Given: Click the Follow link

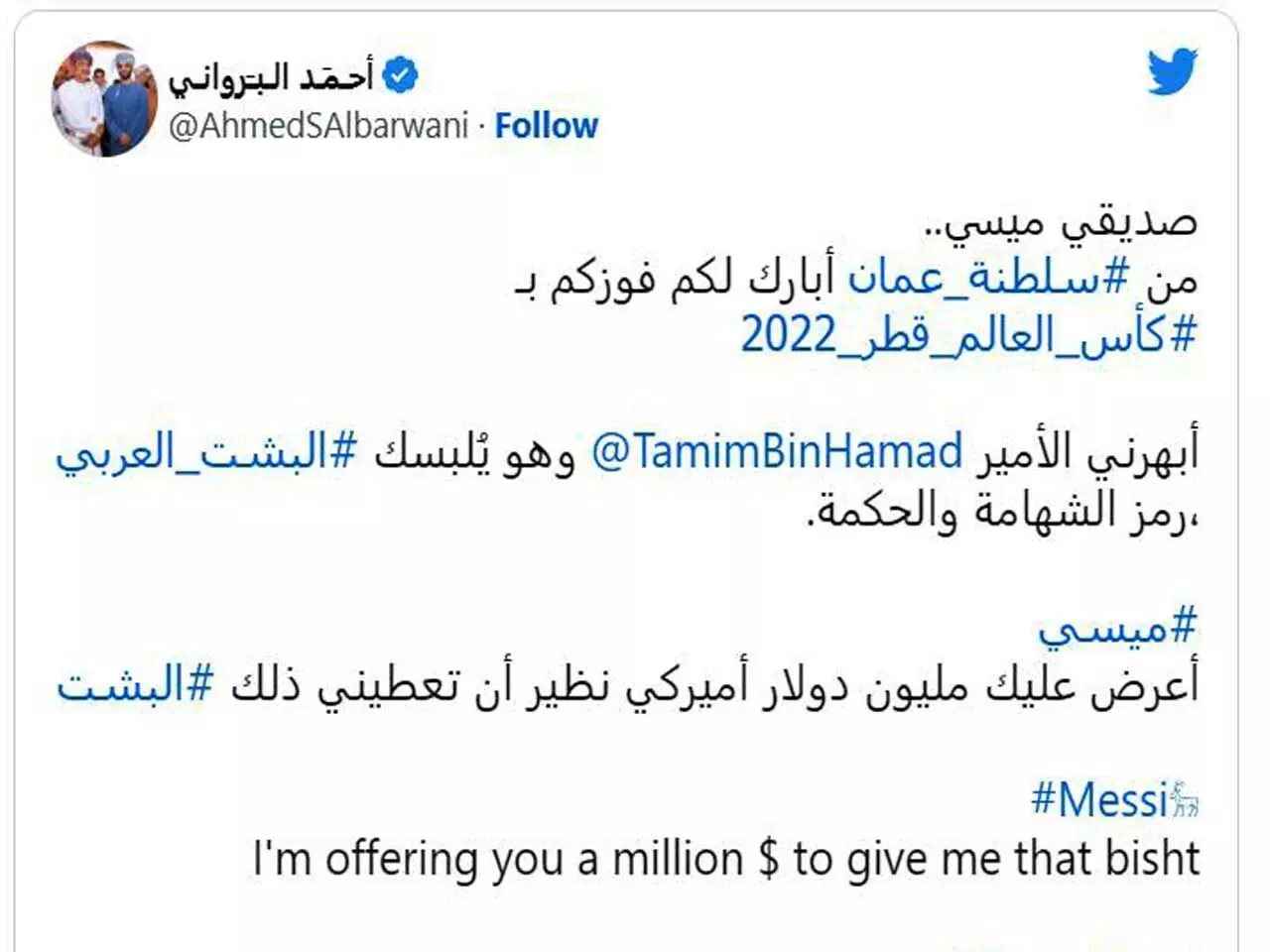Looking at the screenshot, I should (546, 126).
